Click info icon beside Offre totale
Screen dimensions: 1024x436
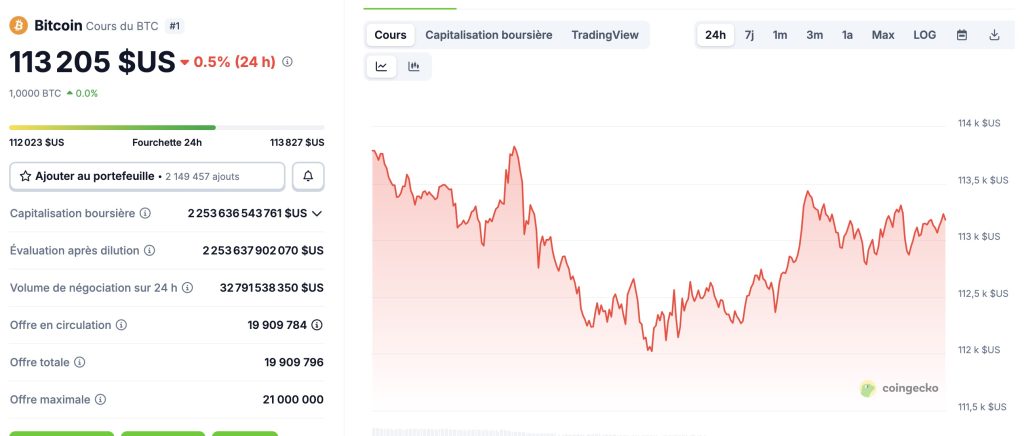click(80, 362)
